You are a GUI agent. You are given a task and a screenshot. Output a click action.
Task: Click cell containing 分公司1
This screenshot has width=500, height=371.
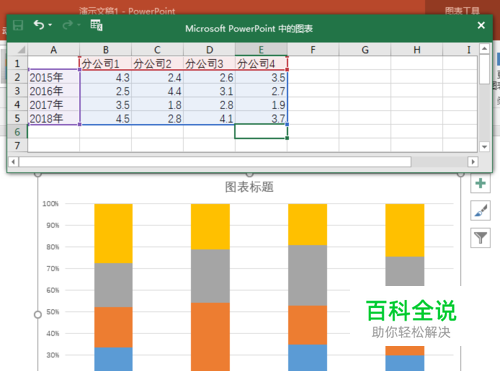point(105,63)
